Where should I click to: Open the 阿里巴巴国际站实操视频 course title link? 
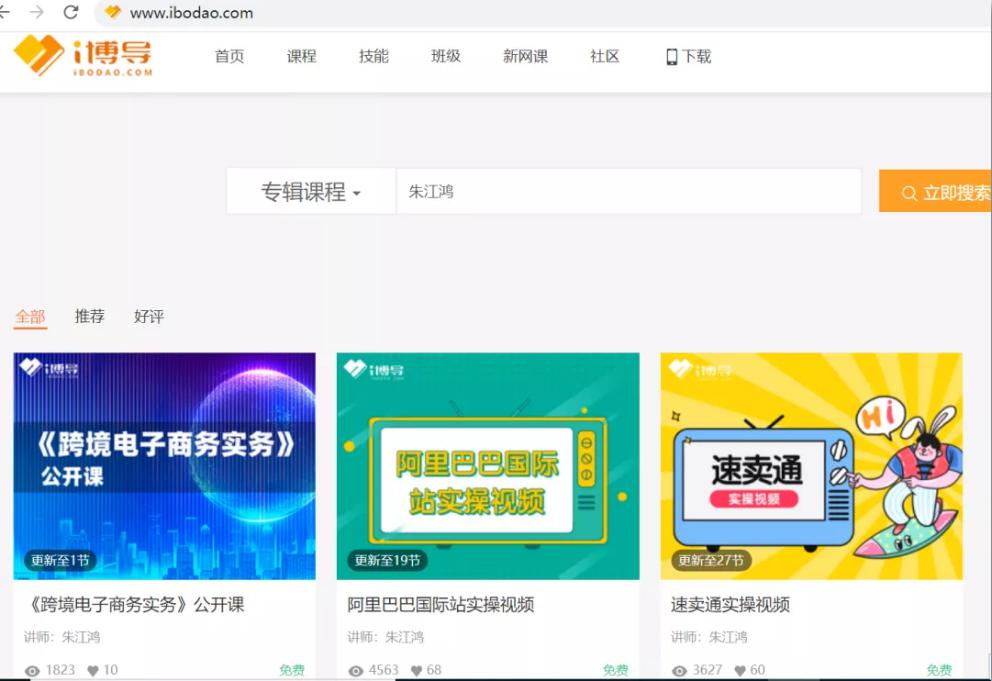click(x=440, y=604)
